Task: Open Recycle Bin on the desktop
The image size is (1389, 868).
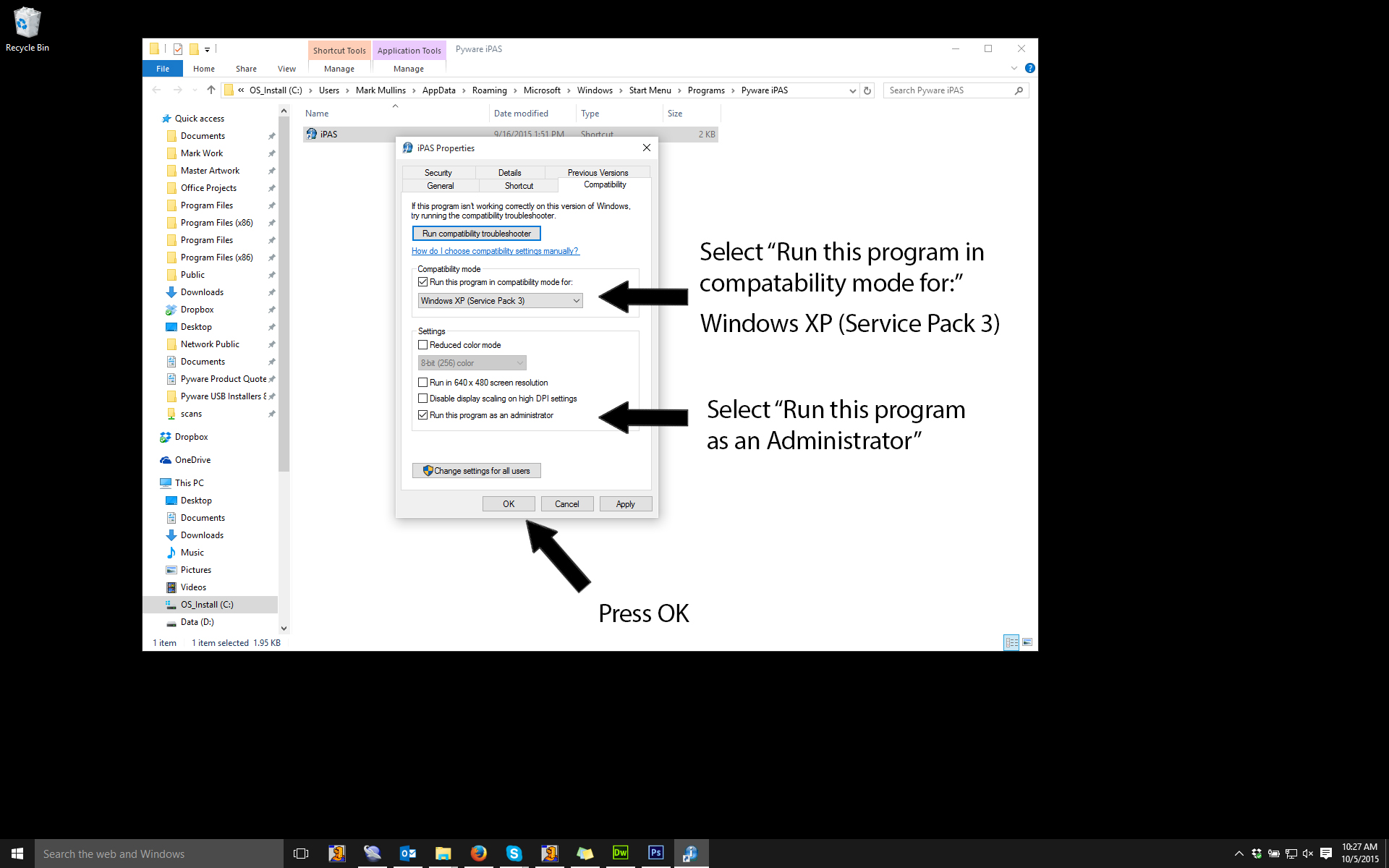Action: click(x=27, y=29)
